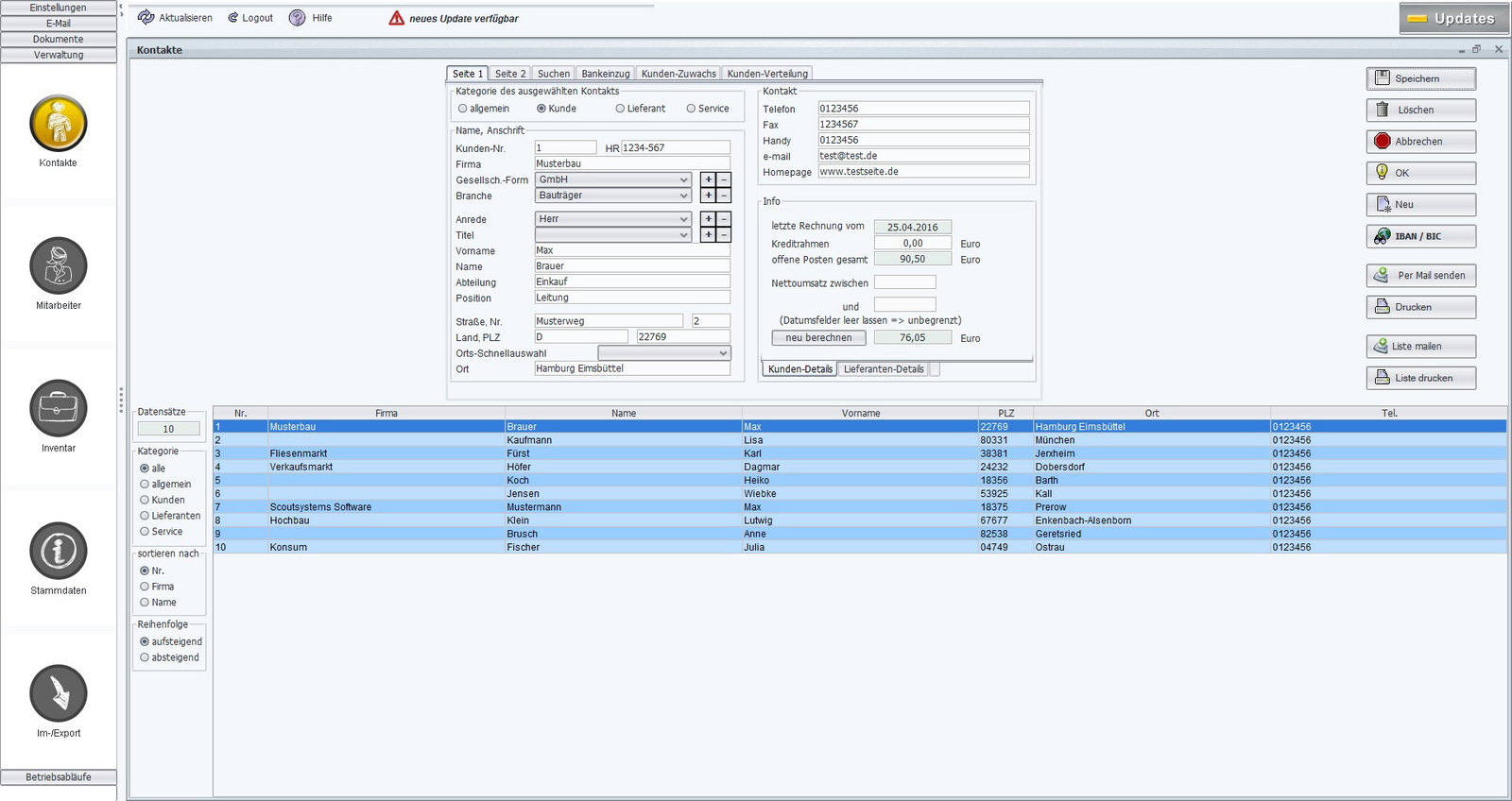Open the Kontakte module icon
Screen dimensions: 1512x801
click(x=59, y=124)
